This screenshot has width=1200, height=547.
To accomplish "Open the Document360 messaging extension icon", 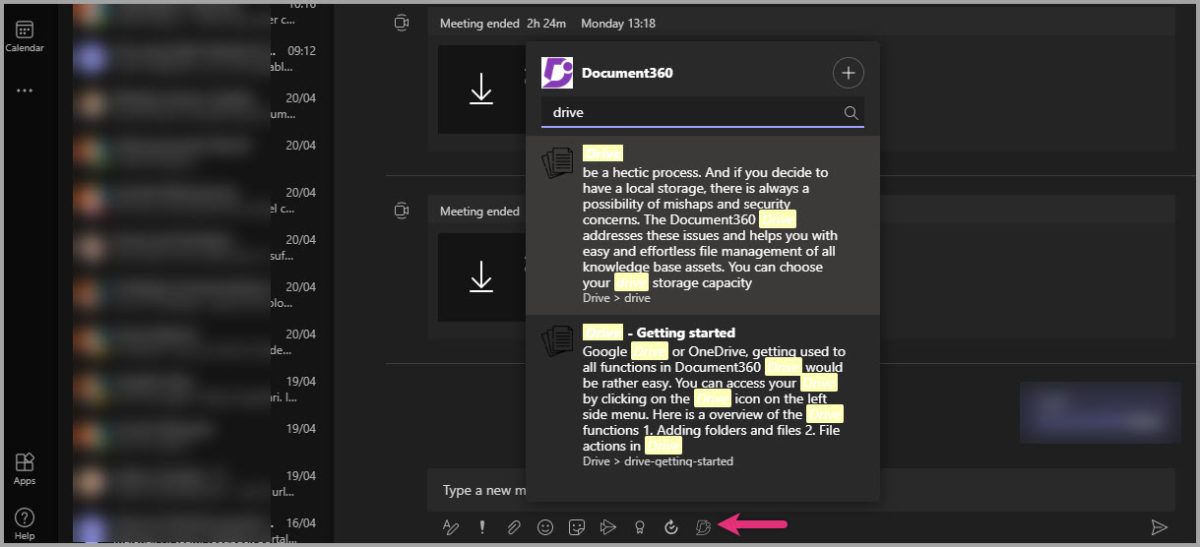I will point(703,527).
